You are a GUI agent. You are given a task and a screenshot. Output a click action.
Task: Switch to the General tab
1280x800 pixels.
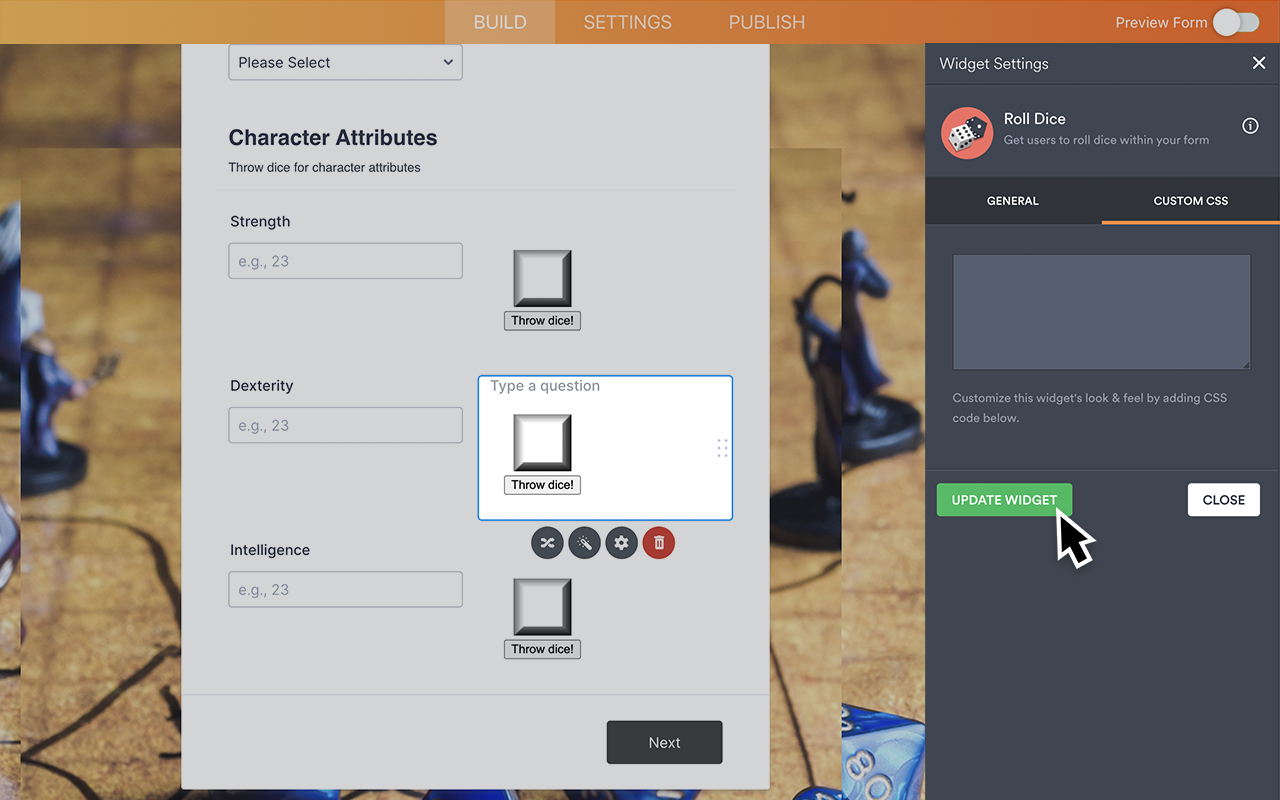click(1012, 201)
